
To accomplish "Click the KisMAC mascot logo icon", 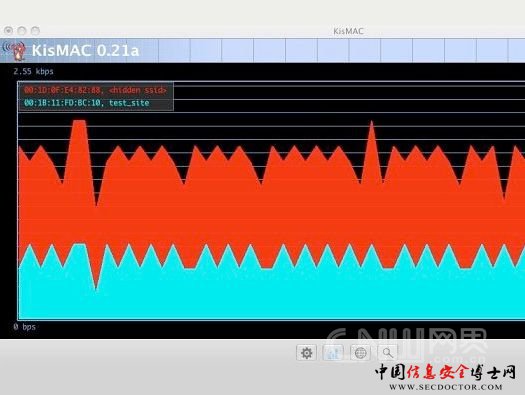I will tap(15, 51).
